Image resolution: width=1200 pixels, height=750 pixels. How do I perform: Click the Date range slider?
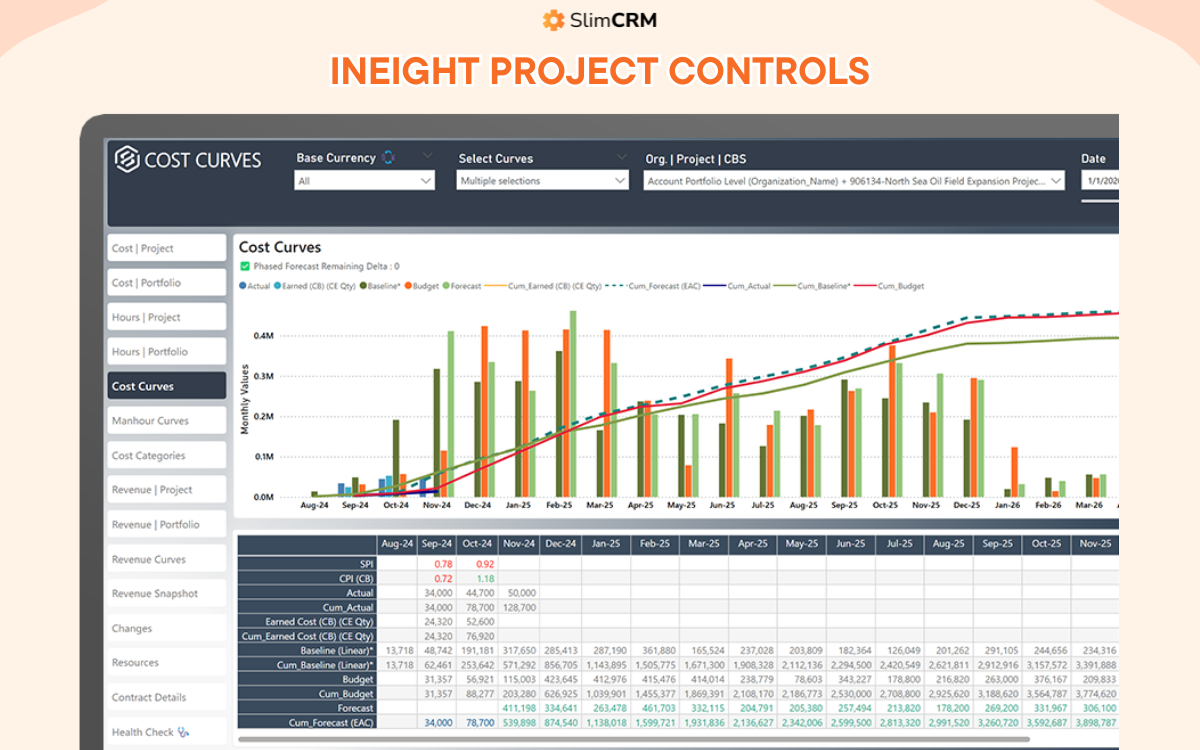pyautogui.click(x=1100, y=201)
